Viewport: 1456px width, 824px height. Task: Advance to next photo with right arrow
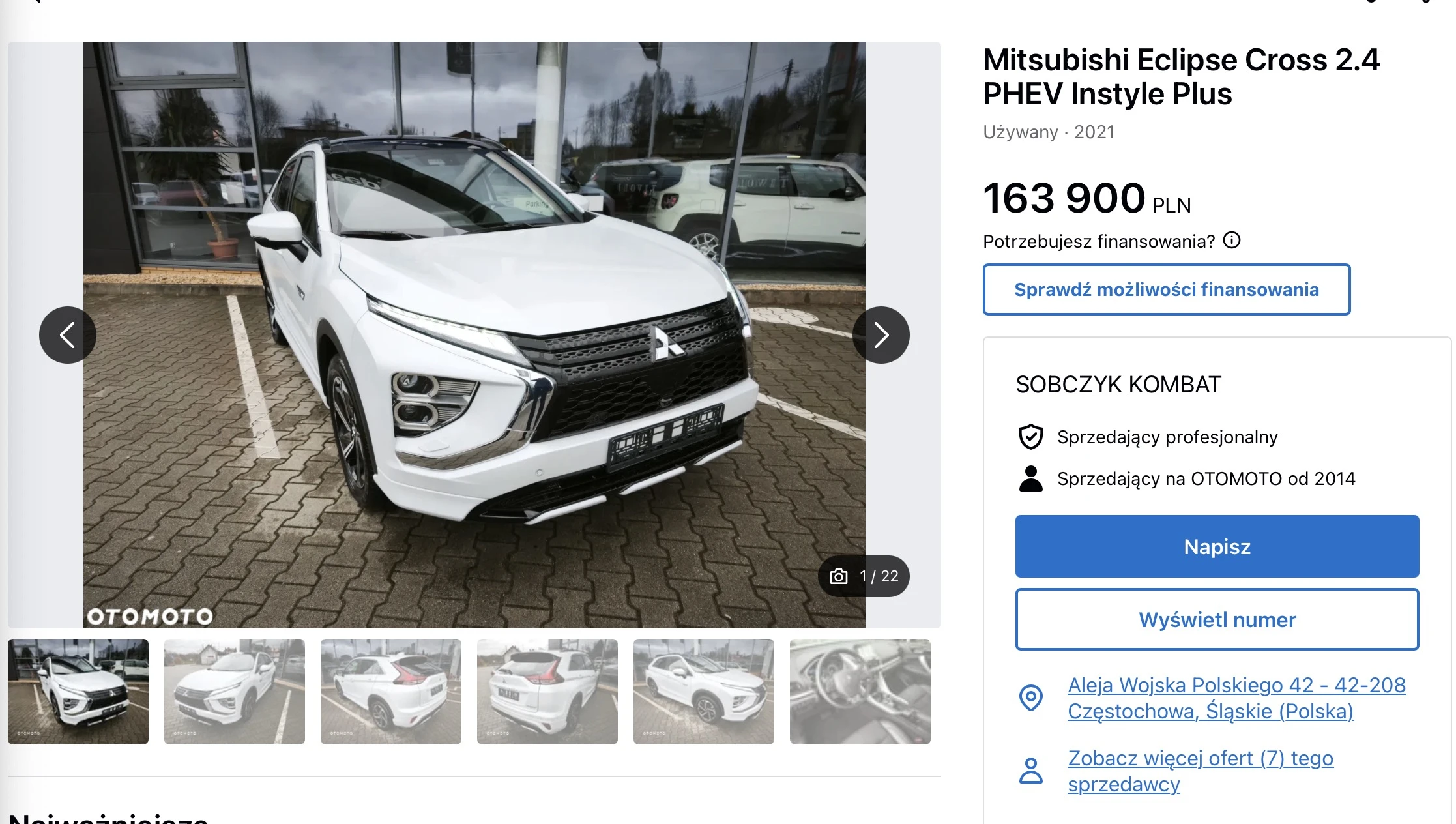[881, 335]
